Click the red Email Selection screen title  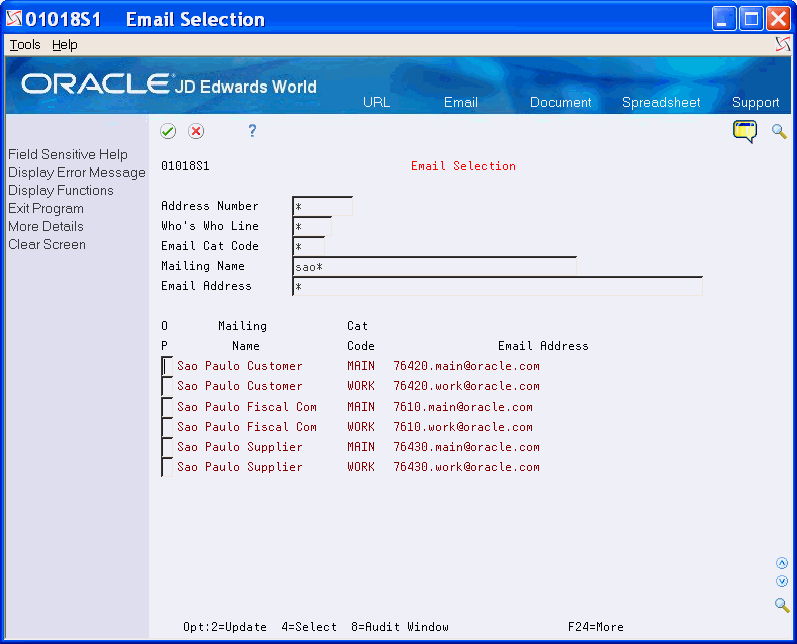click(463, 166)
